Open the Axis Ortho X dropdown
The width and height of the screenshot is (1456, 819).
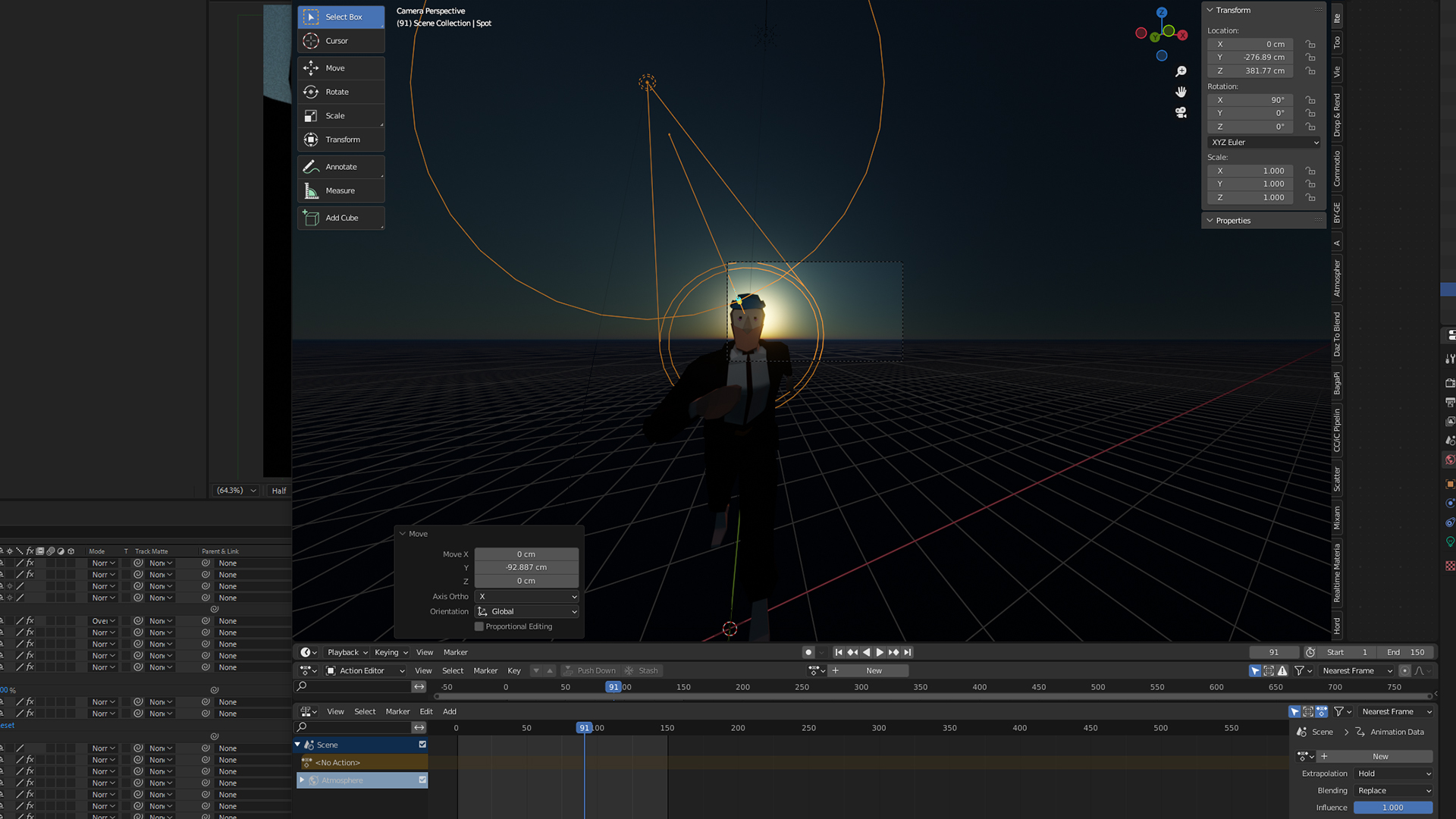(x=527, y=597)
